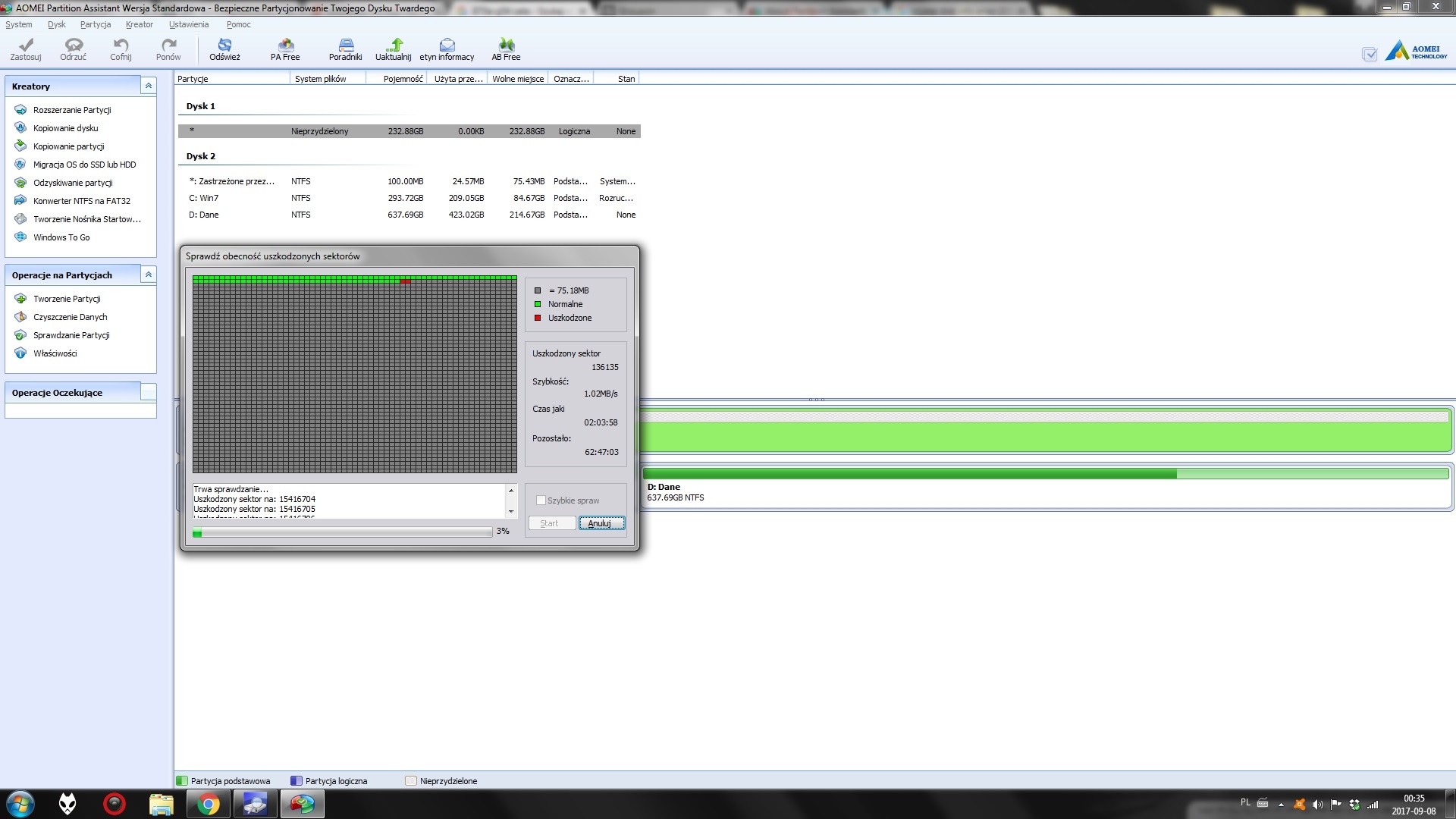The width and height of the screenshot is (1456, 819).
Task: Open the Ustawienia menu
Action: tap(189, 24)
